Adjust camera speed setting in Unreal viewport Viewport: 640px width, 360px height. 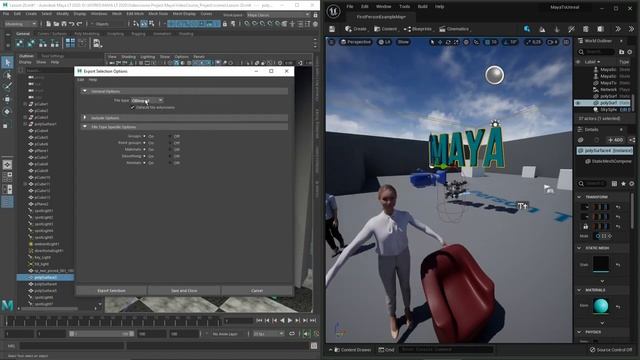click(552, 42)
